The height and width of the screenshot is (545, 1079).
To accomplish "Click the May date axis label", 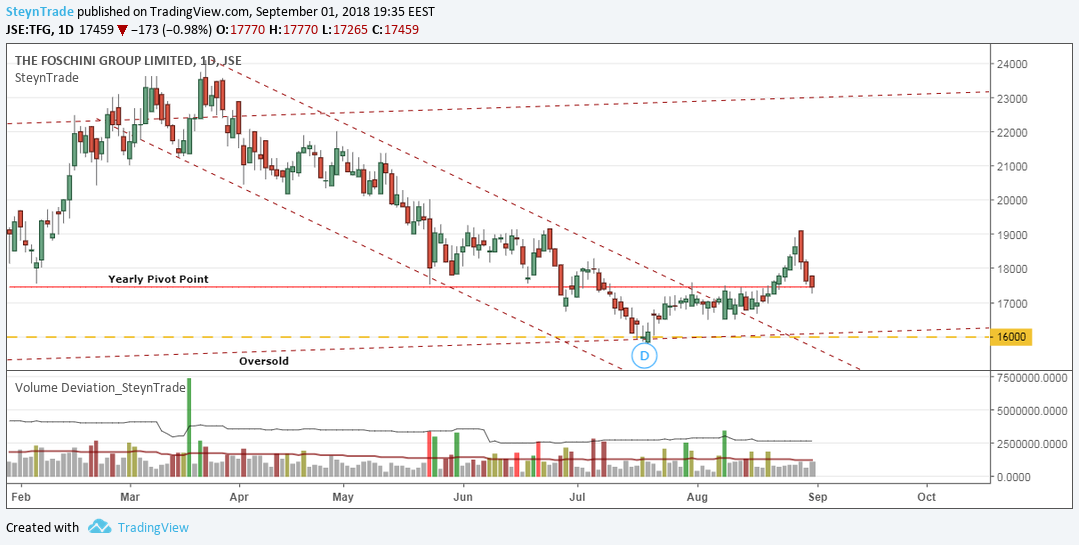I will point(342,496).
